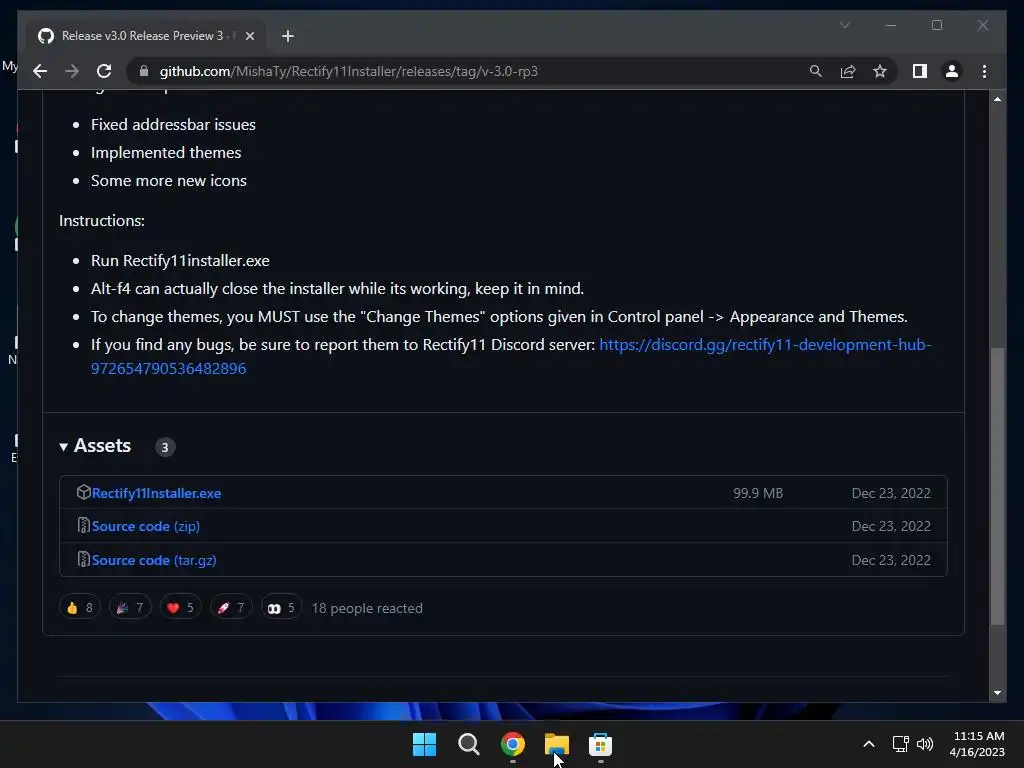
Task: View site information padlock icon
Action: click(144, 71)
